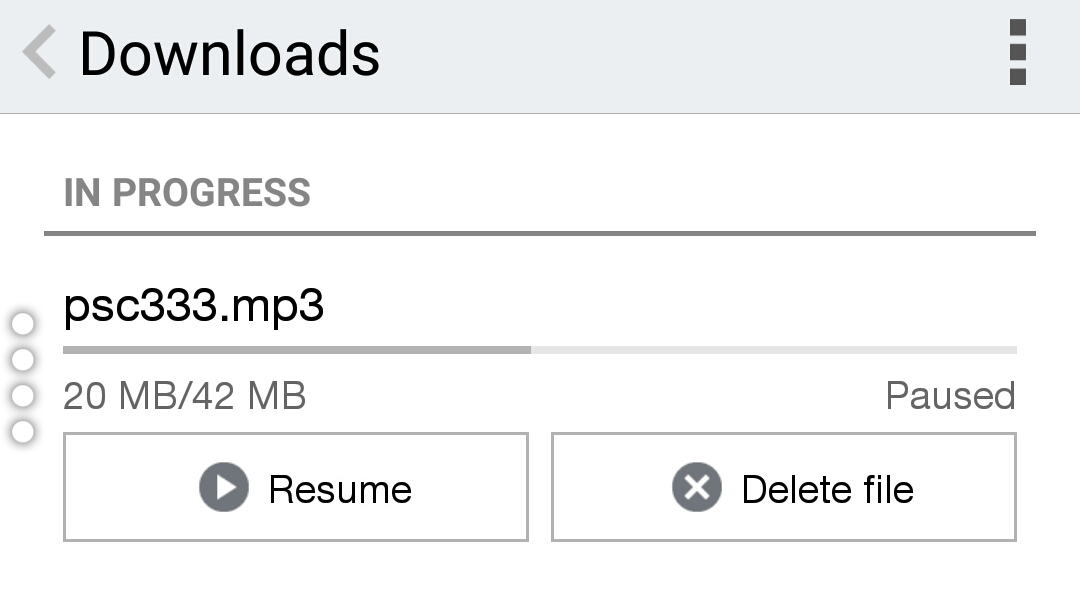Open the three-dot overflow menu
Image resolution: width=1080 pixels, height=608 pixels.
point(1017,52)
